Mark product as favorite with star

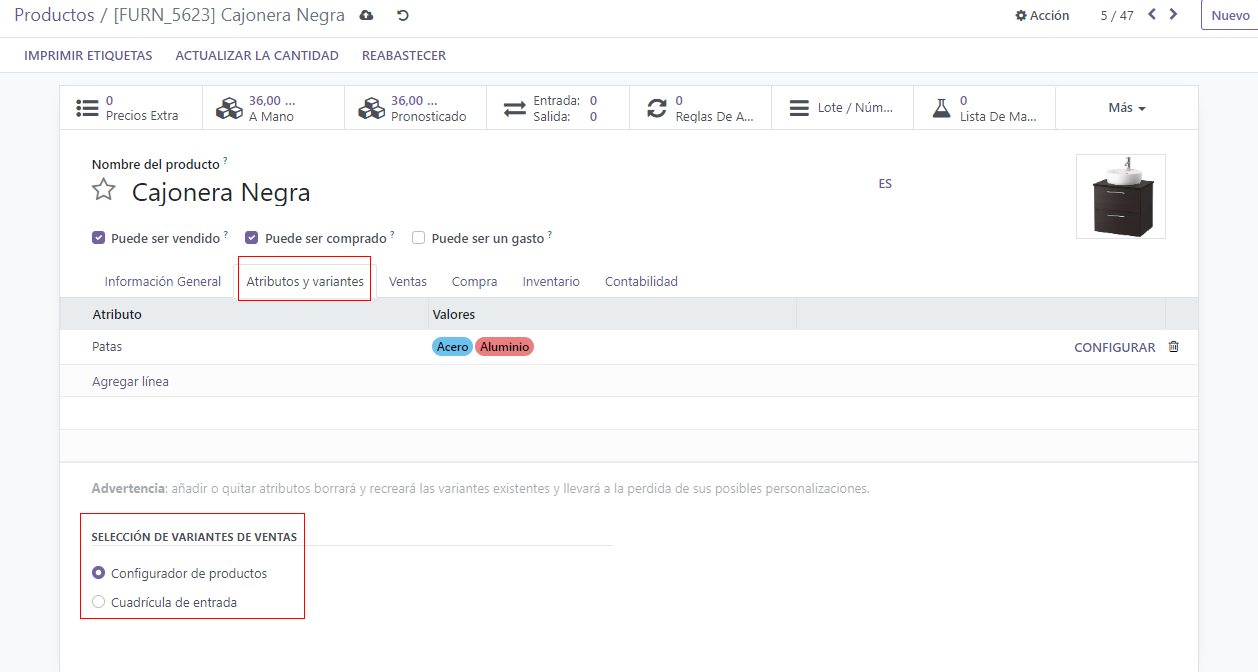pyautogui.click(x=104, y=190)
